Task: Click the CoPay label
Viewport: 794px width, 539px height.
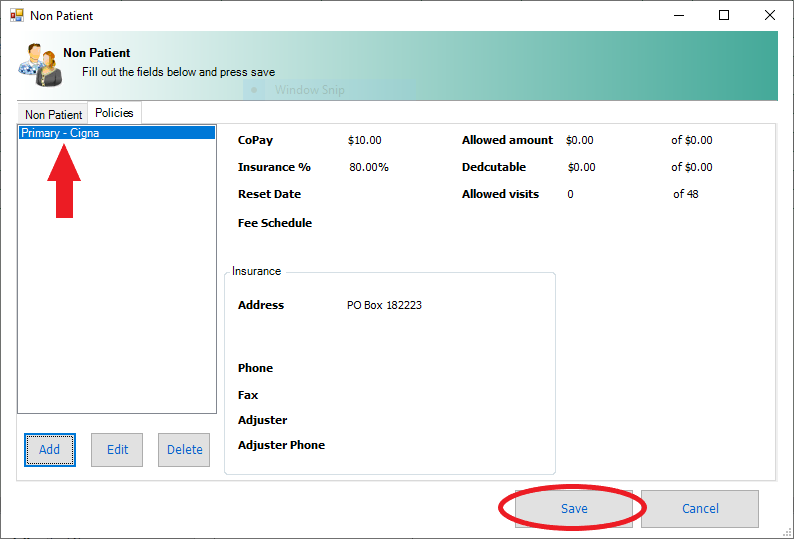Action: click(x=255, y=140)
